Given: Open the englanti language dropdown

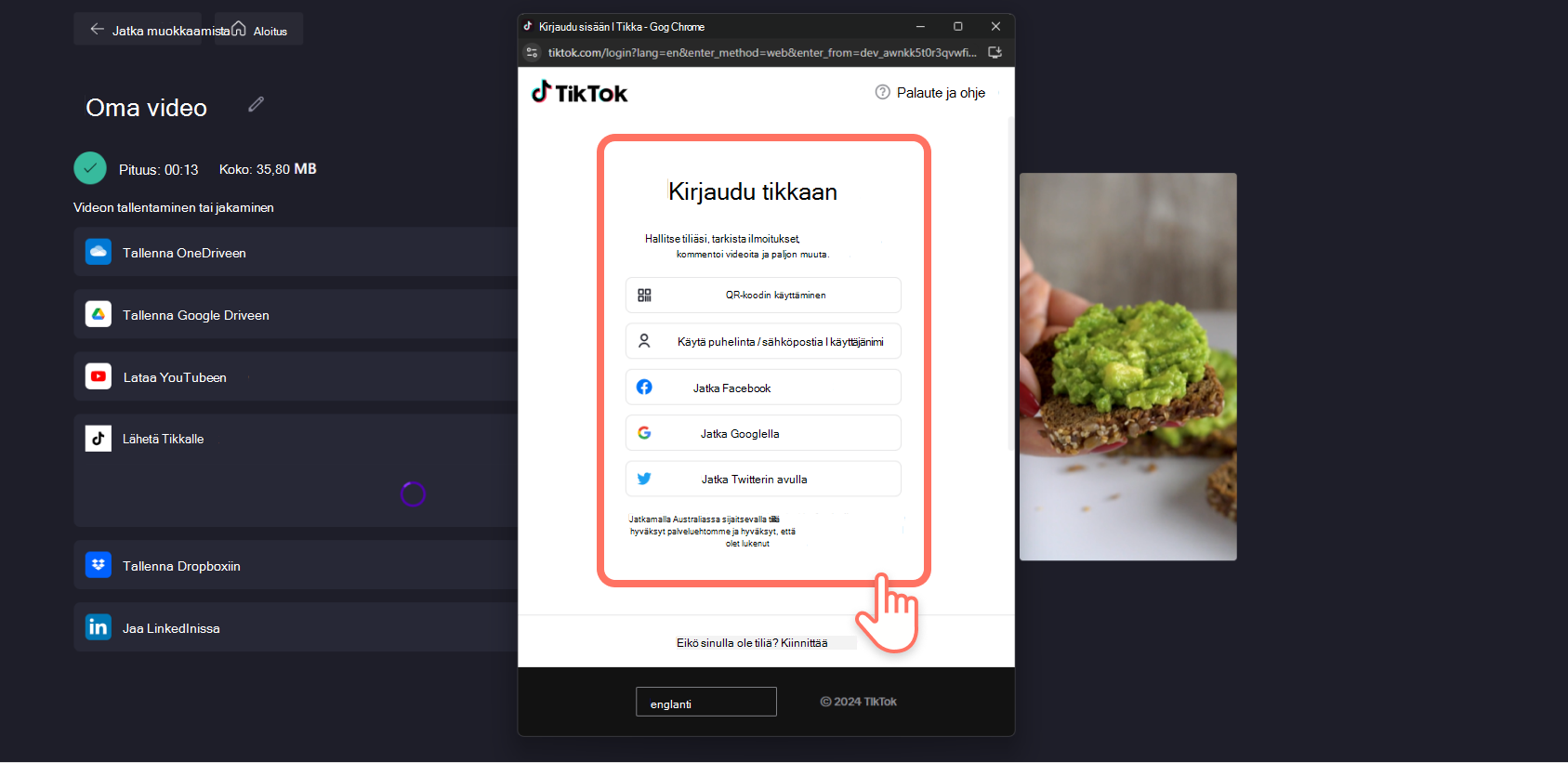Looking at the screenshot, I should (x=706, y=702).
